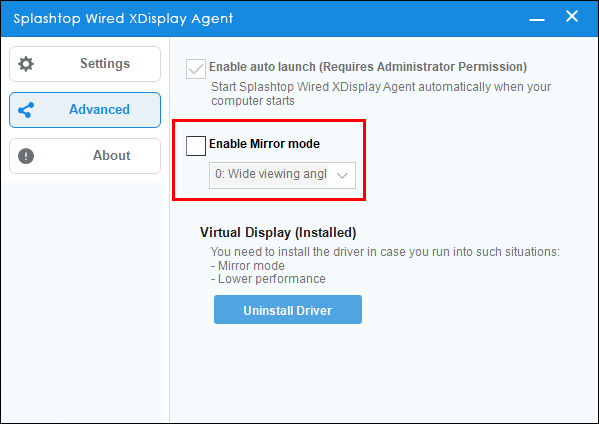The image size is (599, 424).
Task: Open the About section label
Action: 112,155
